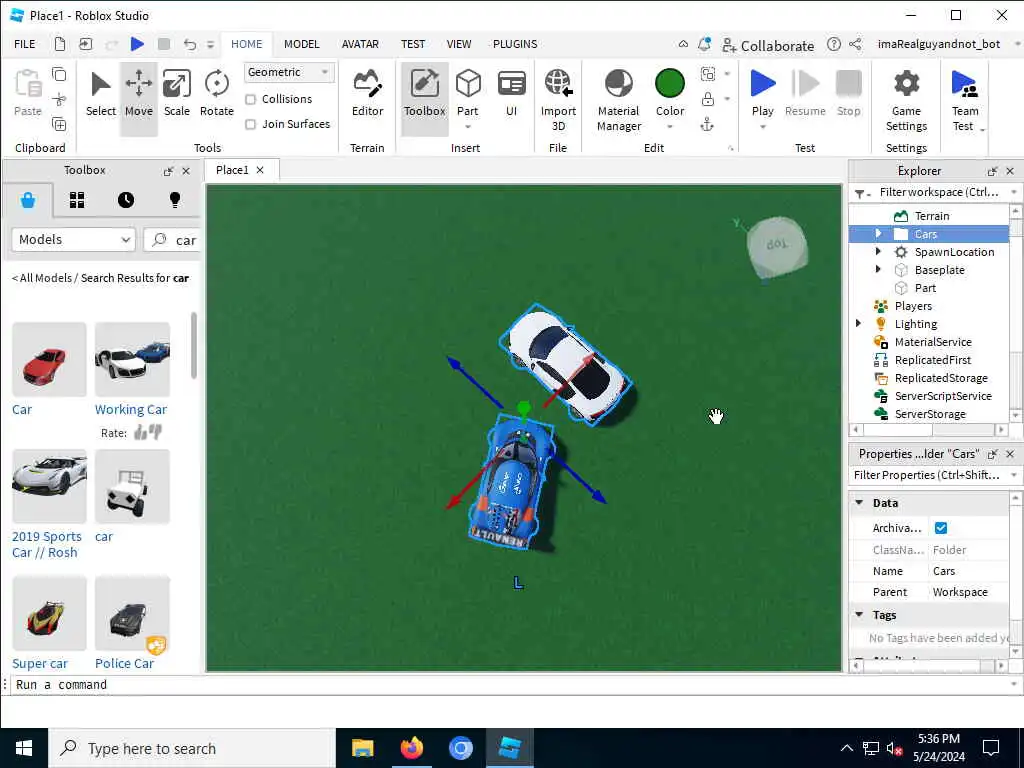1024x768 pixels.
Task: Click the Copy icon in Clipboard
Action: [x=59, y=74]
